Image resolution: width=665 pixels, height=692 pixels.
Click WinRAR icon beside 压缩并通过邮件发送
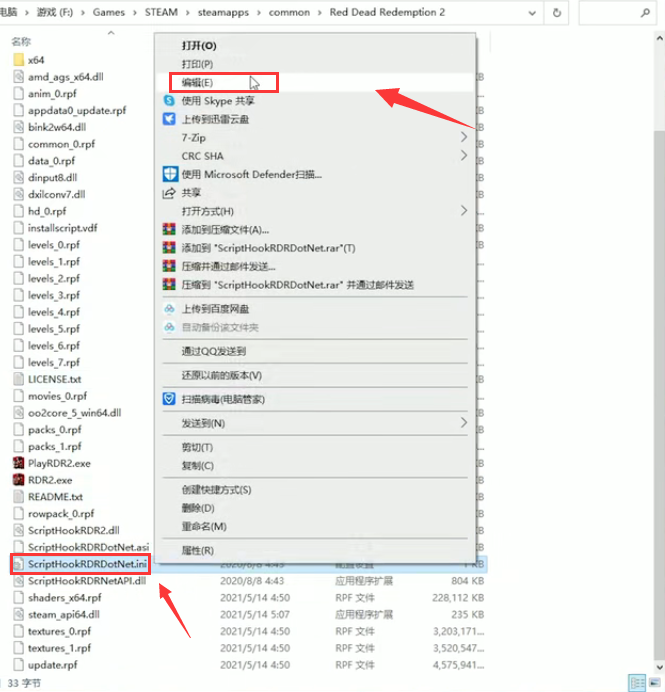(x=169, y=266)
